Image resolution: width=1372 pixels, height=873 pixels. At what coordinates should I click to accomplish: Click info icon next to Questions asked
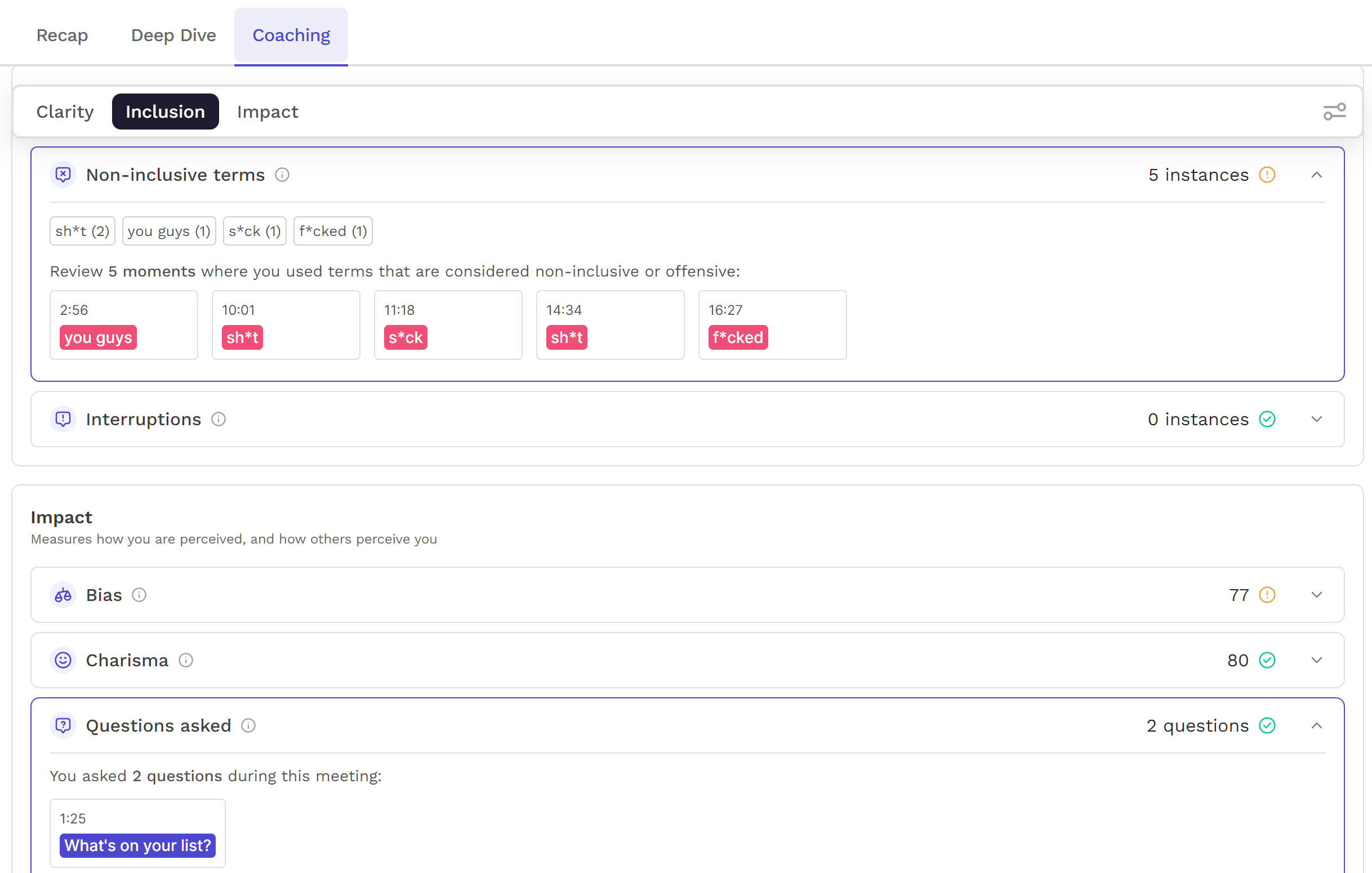pos(248,725)
